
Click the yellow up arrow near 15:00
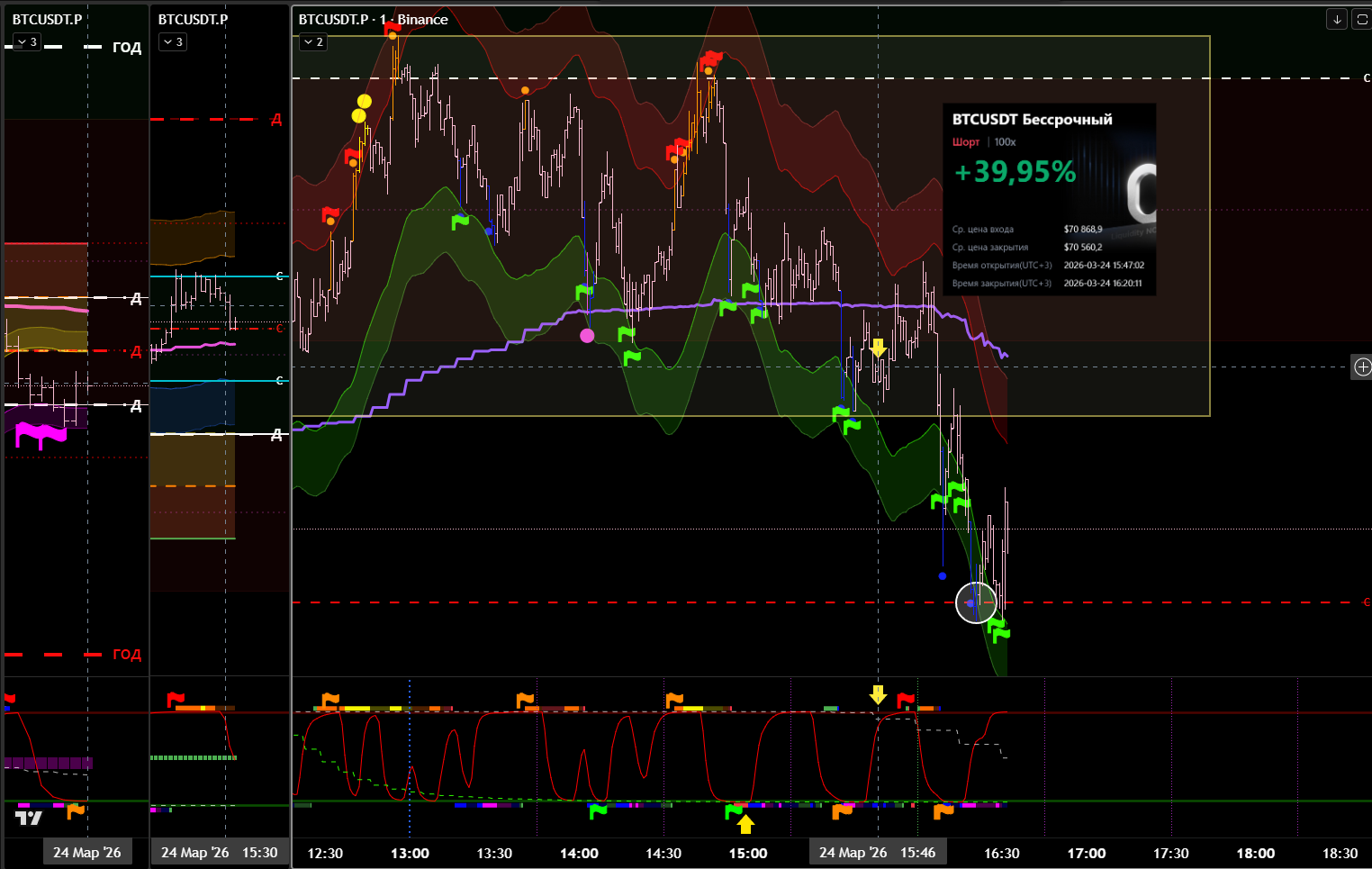(745, 824)
